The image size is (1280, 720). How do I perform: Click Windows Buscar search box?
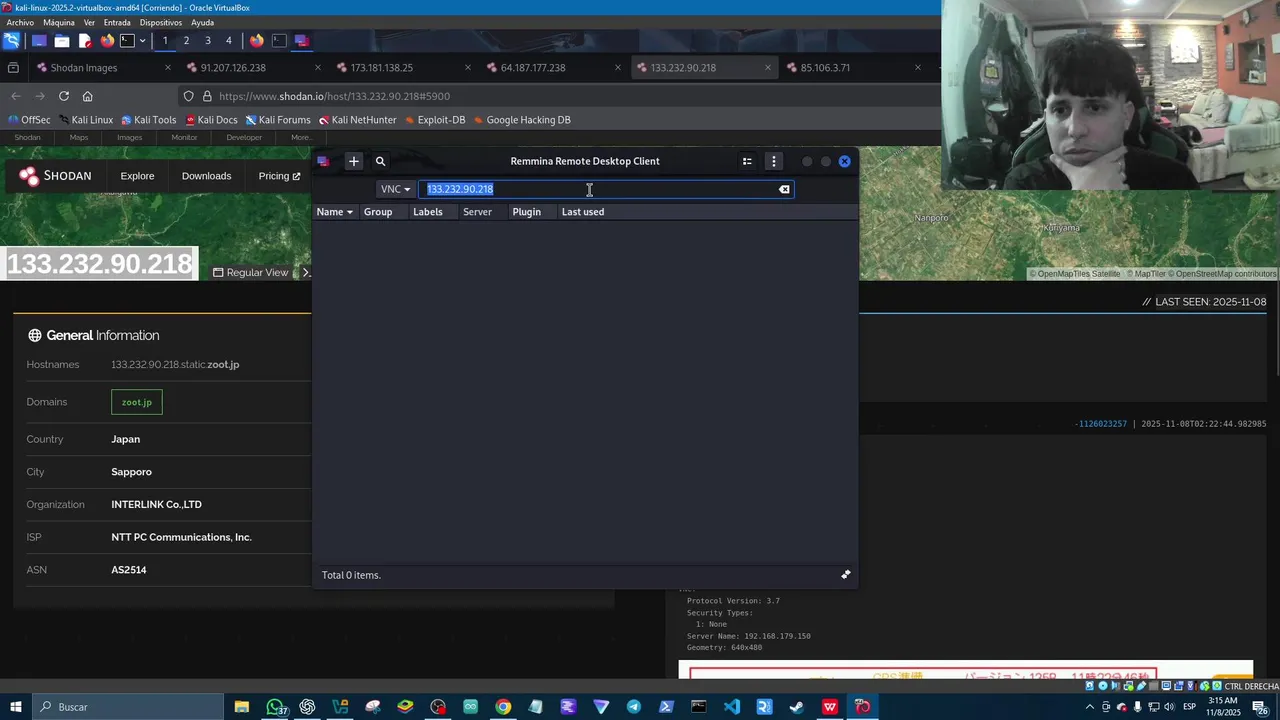127,707
